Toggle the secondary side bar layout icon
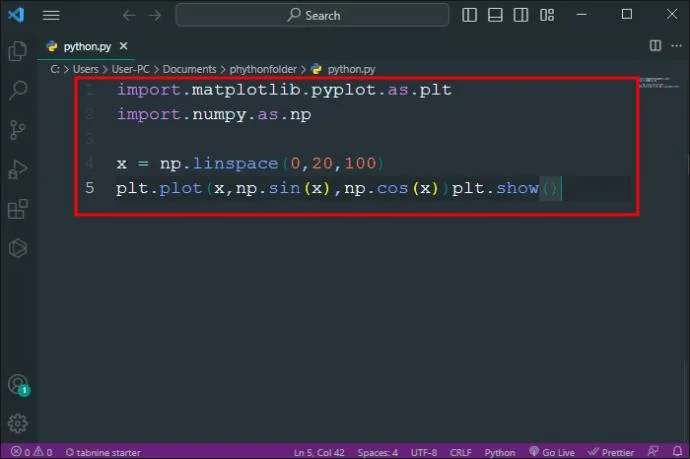 tap(521, 15)
